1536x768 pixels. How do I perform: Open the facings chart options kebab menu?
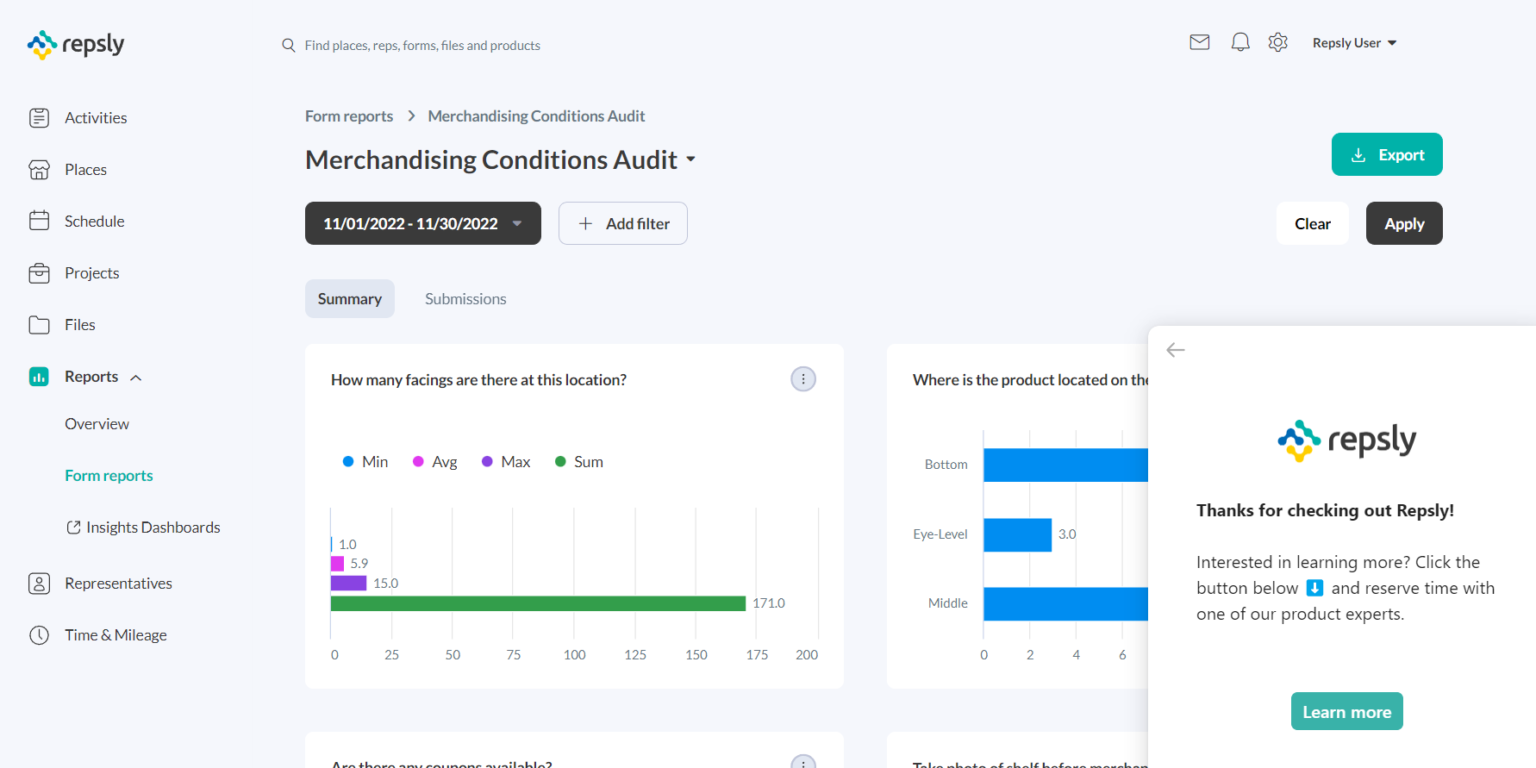pyautogui.click(x=803, y=379)
